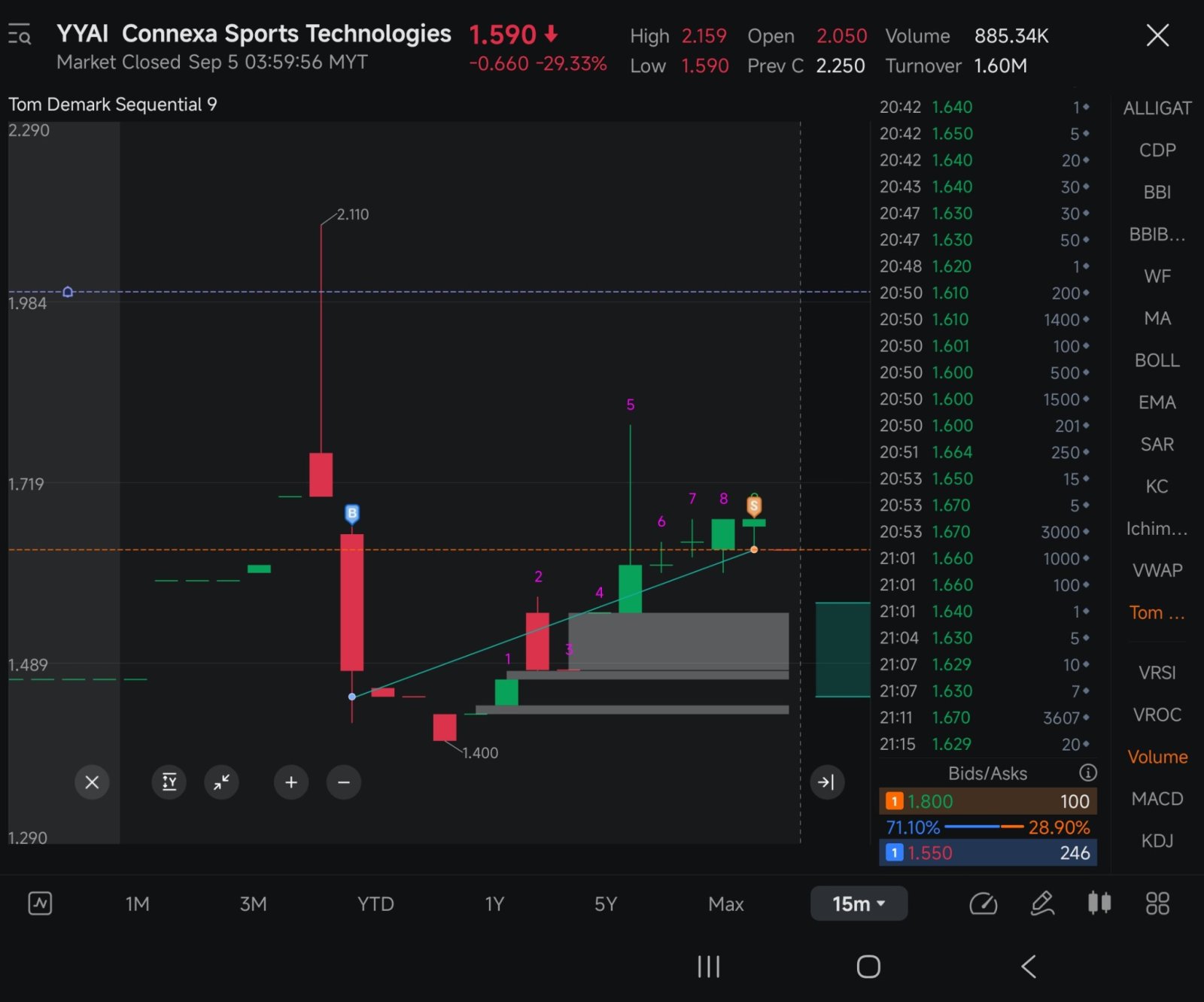Viewport: 1204px width, 1002px height.
Task: Toggle the Tom Demark indicator off
Action: (1157, 612)
